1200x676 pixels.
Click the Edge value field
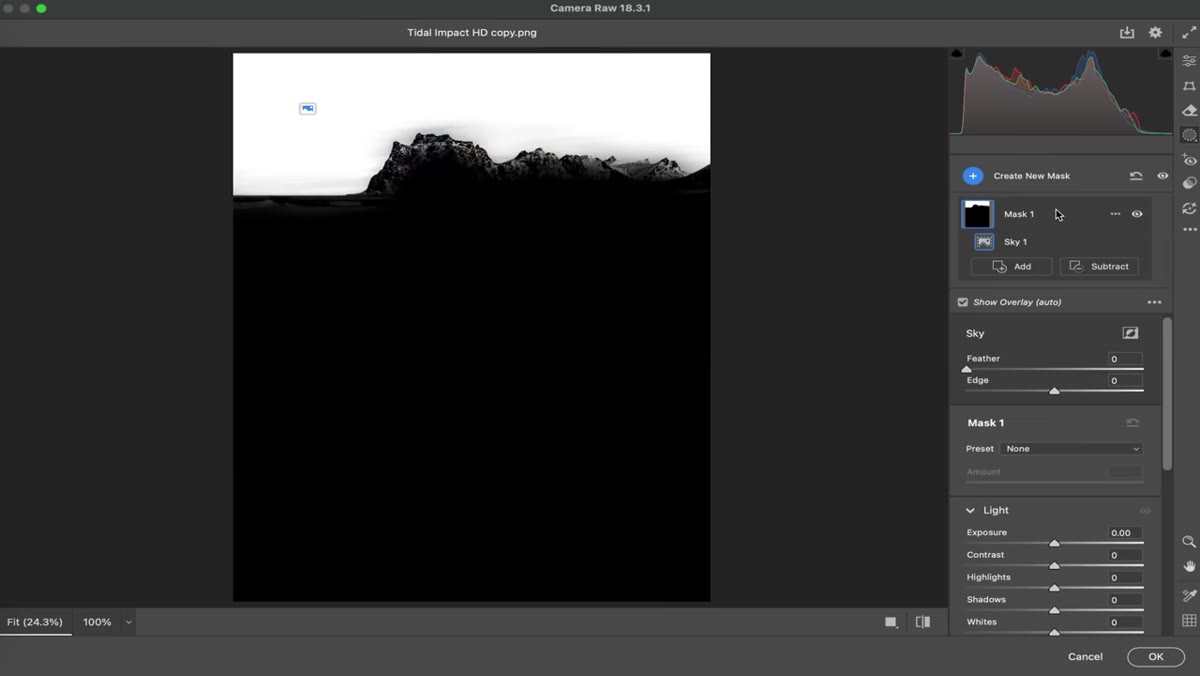(1125, 381)
